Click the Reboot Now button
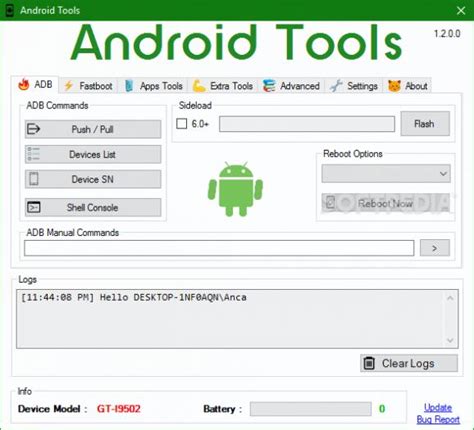 click(386, 203)
